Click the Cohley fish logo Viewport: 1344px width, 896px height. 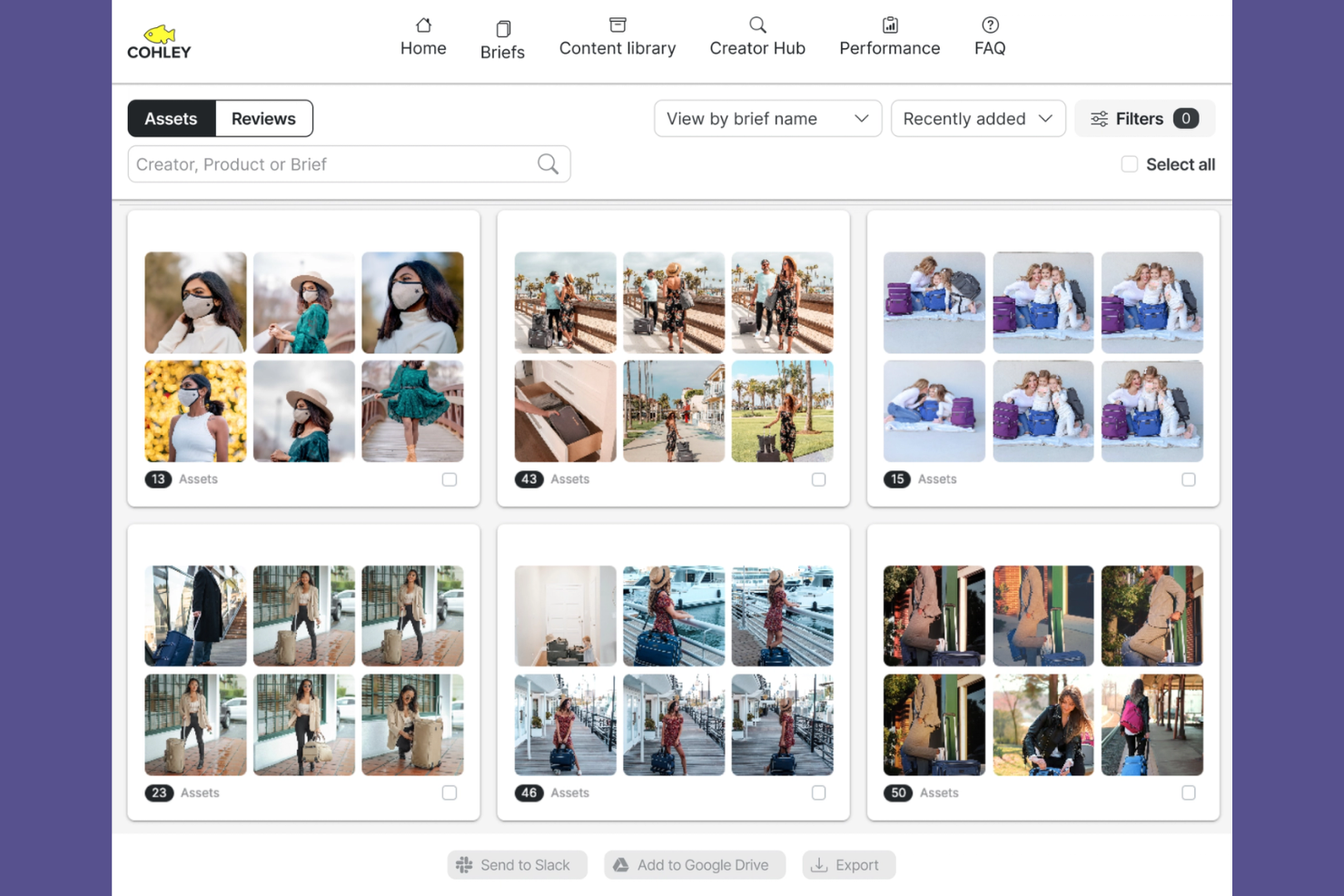[x=159, y=42]
